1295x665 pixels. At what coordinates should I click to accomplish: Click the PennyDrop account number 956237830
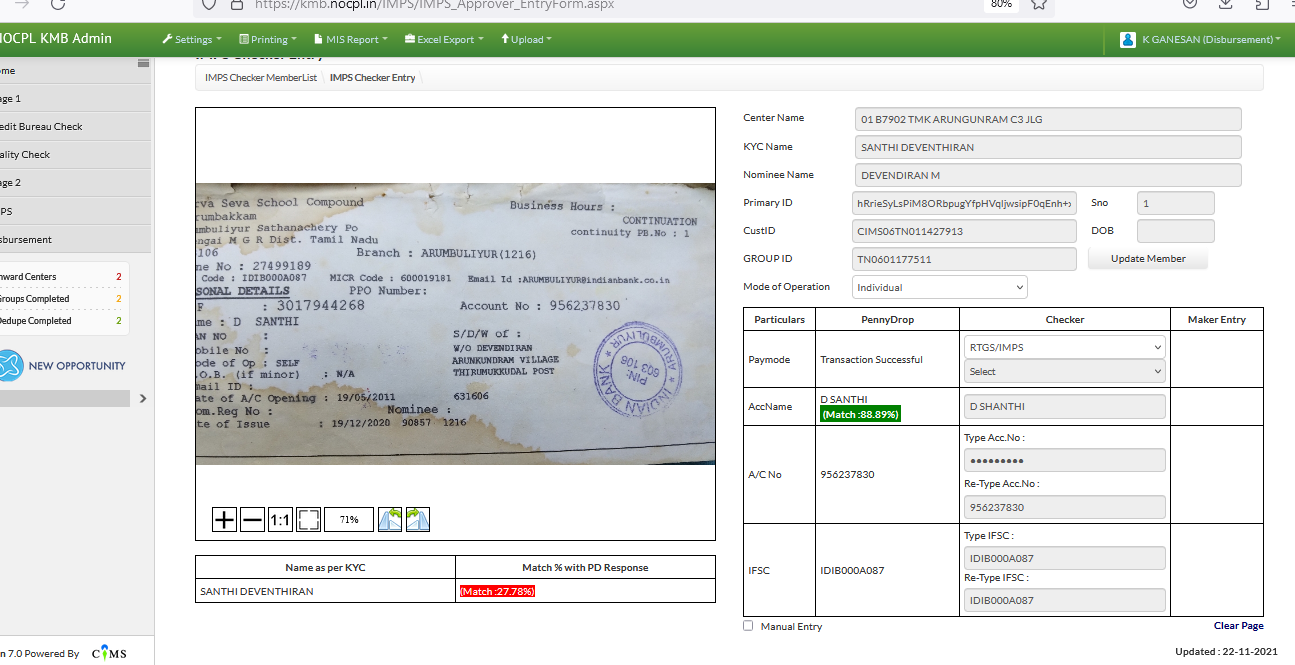click(847, 475)
